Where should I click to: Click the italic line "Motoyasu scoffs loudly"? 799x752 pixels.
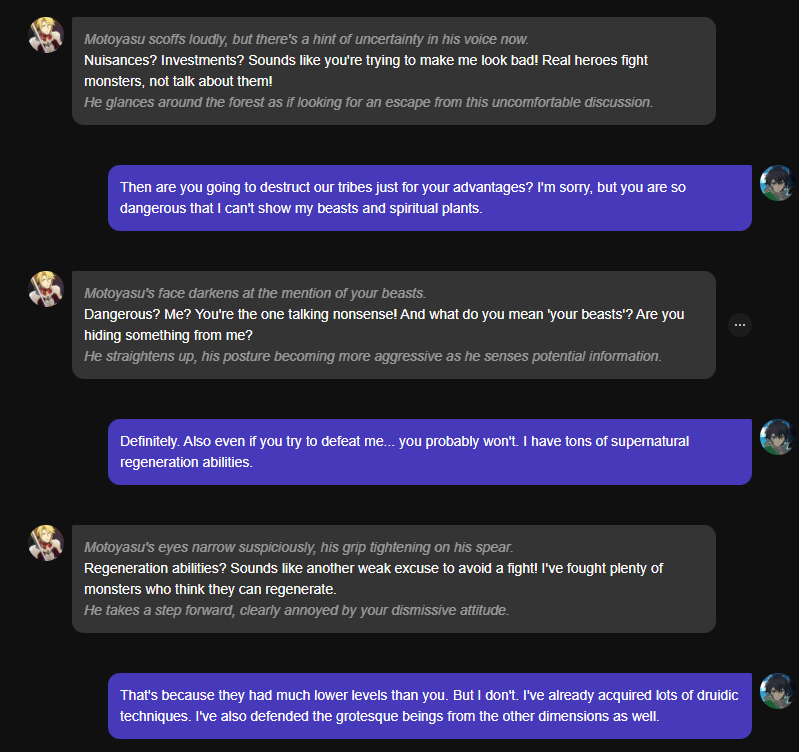[306, 39]
